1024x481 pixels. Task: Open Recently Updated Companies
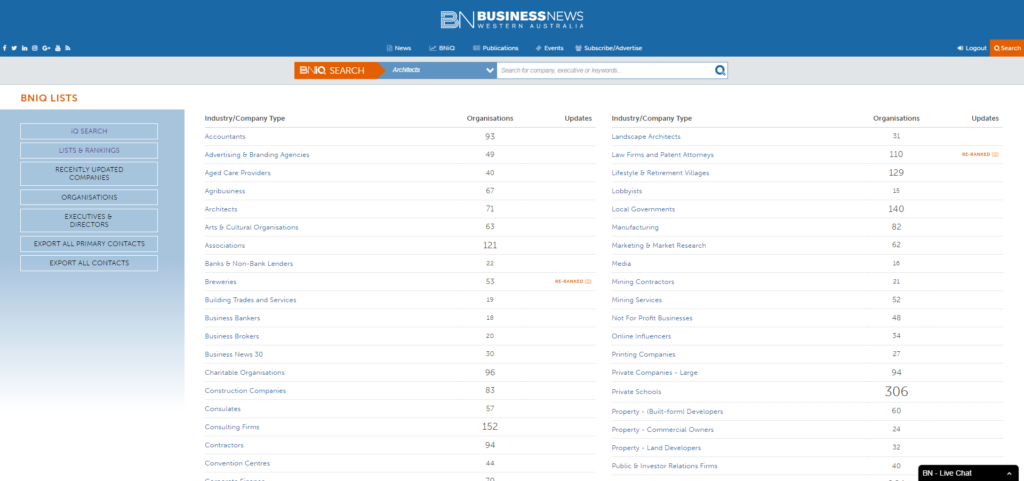[x=89, y=174]
